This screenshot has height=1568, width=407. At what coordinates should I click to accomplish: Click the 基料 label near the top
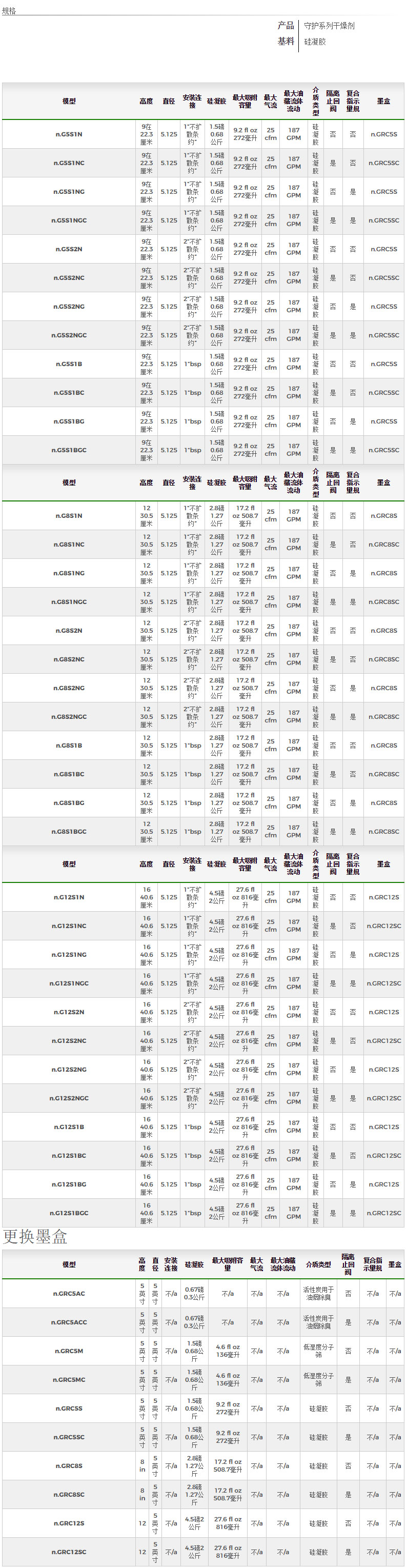pyautogui.click(x=286, y=42)
